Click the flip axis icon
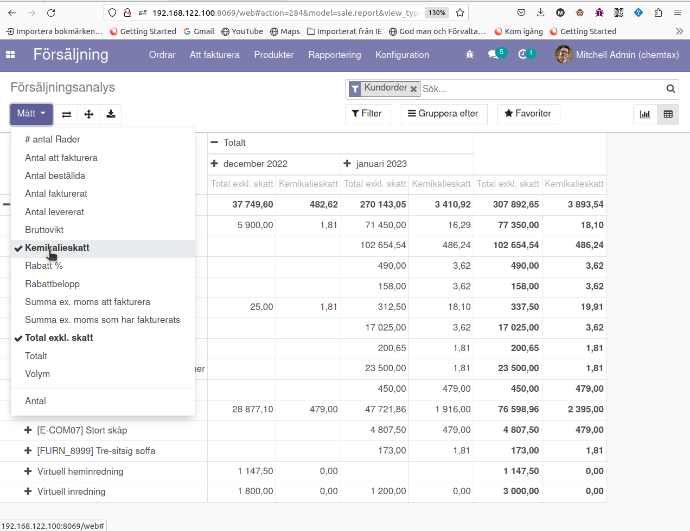The width and height of the screenshot is (690, 531). (67, 114)
